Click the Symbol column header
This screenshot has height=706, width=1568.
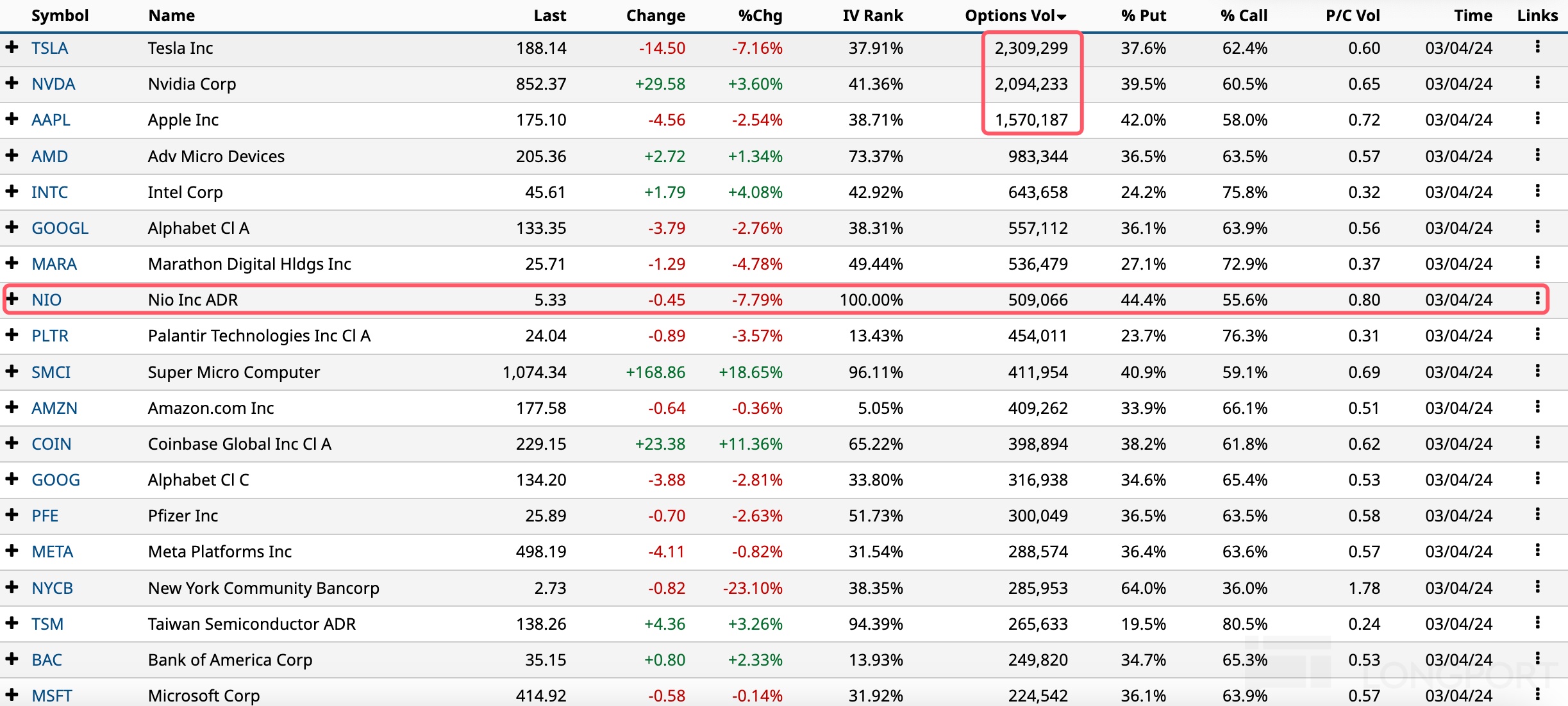point(60,15)
